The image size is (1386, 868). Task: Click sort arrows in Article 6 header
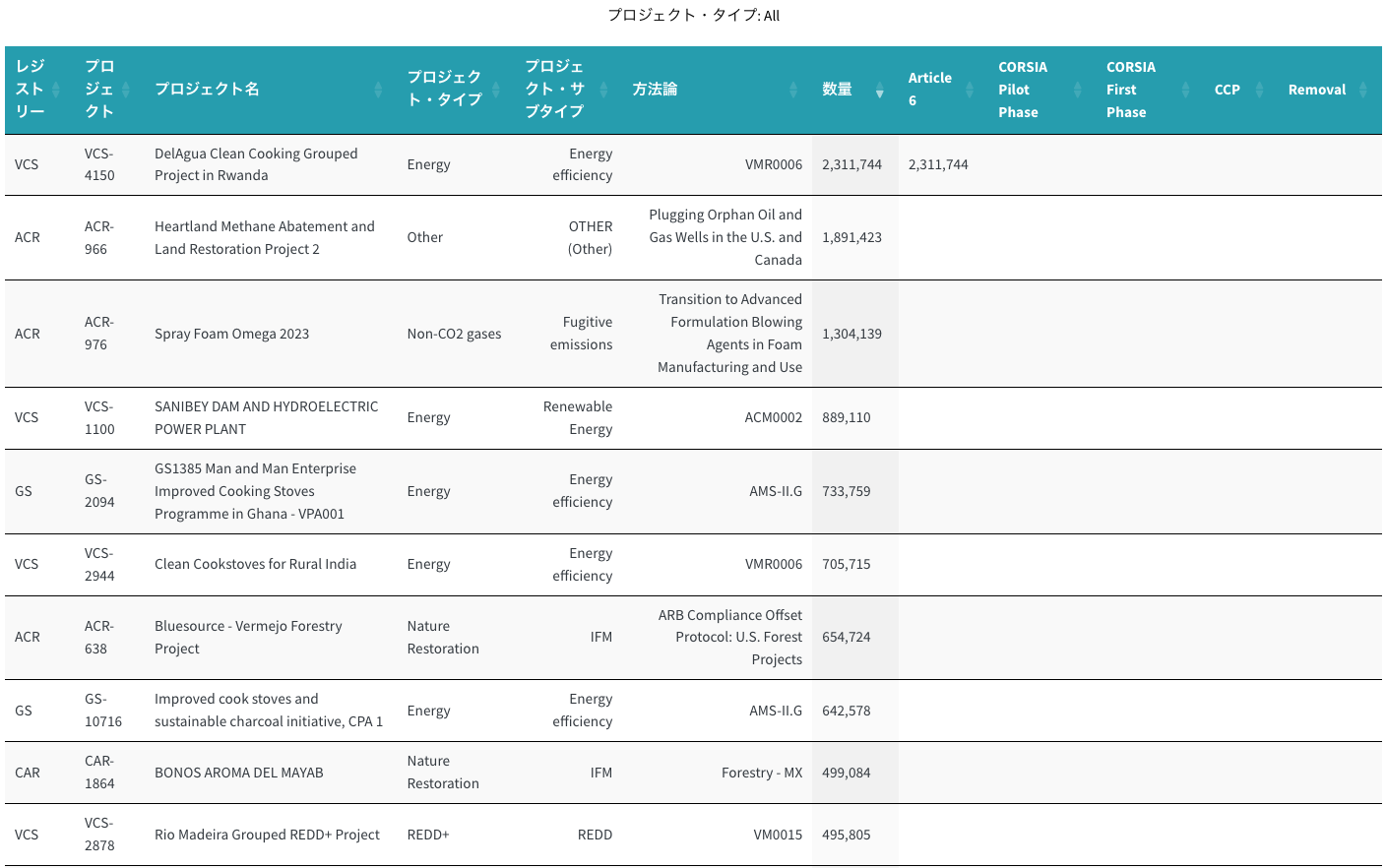click(x=970, y=90)
